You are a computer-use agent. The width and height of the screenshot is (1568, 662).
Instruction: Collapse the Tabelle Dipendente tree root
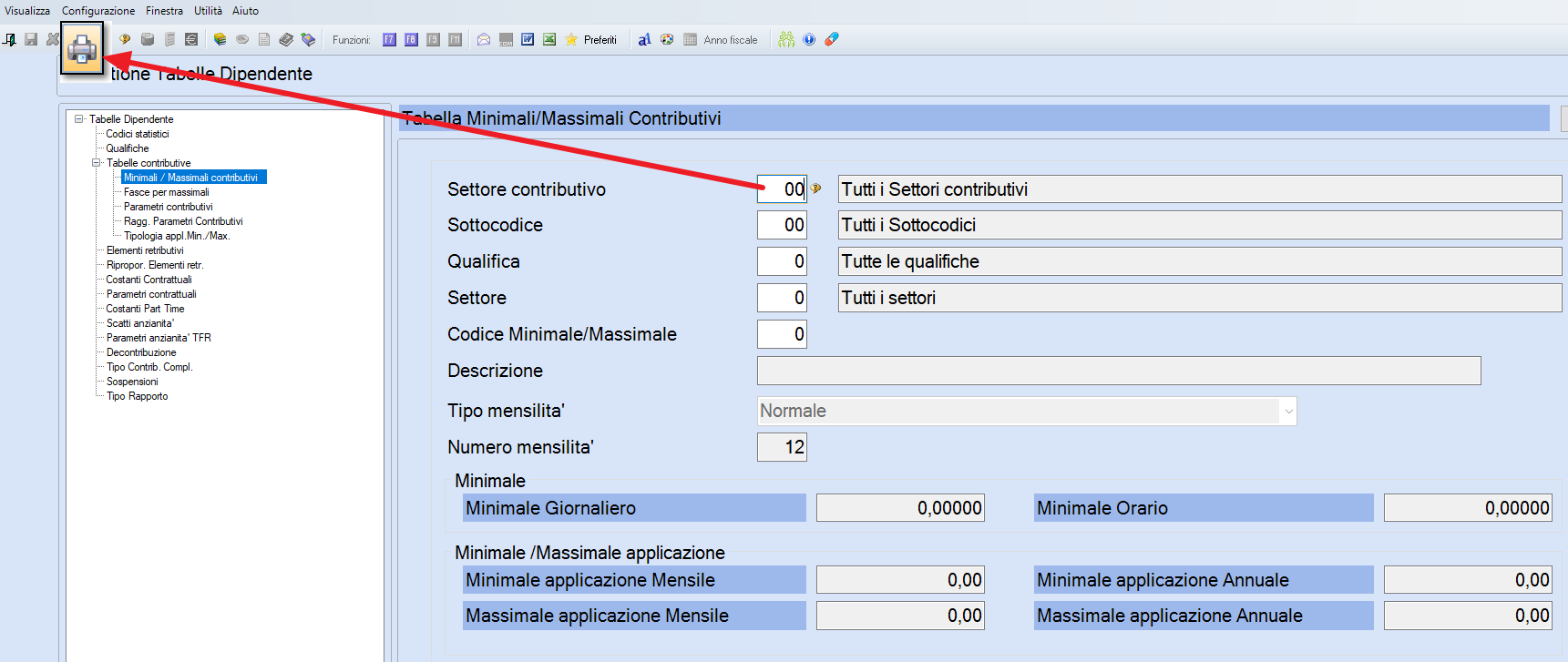(x=79, y=118)
